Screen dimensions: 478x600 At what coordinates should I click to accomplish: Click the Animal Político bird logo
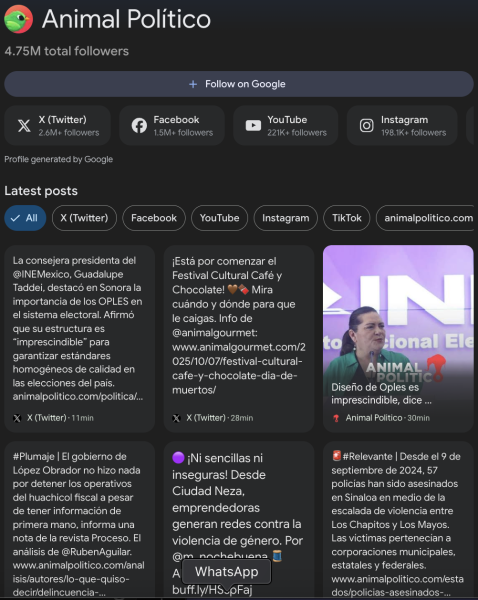click(18, 19)
